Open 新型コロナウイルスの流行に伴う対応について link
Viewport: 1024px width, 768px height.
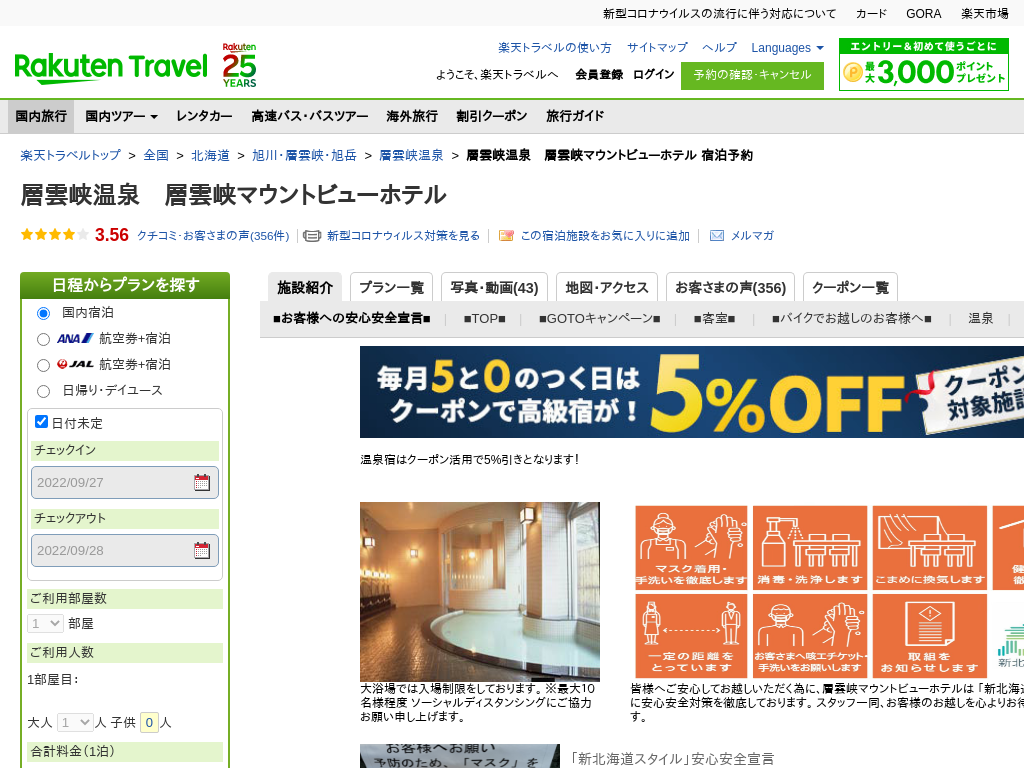[x=719, y=14]
